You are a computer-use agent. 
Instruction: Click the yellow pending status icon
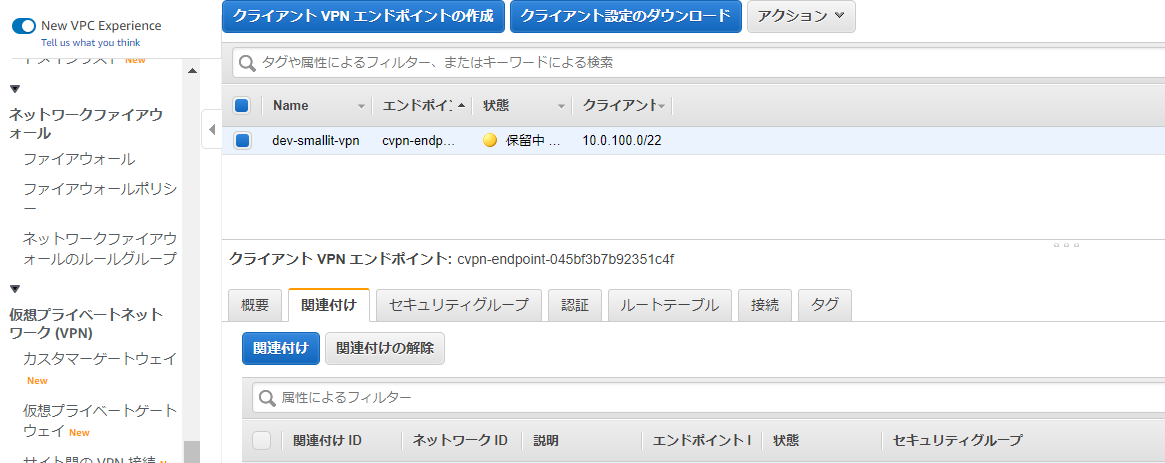(490, 141)
